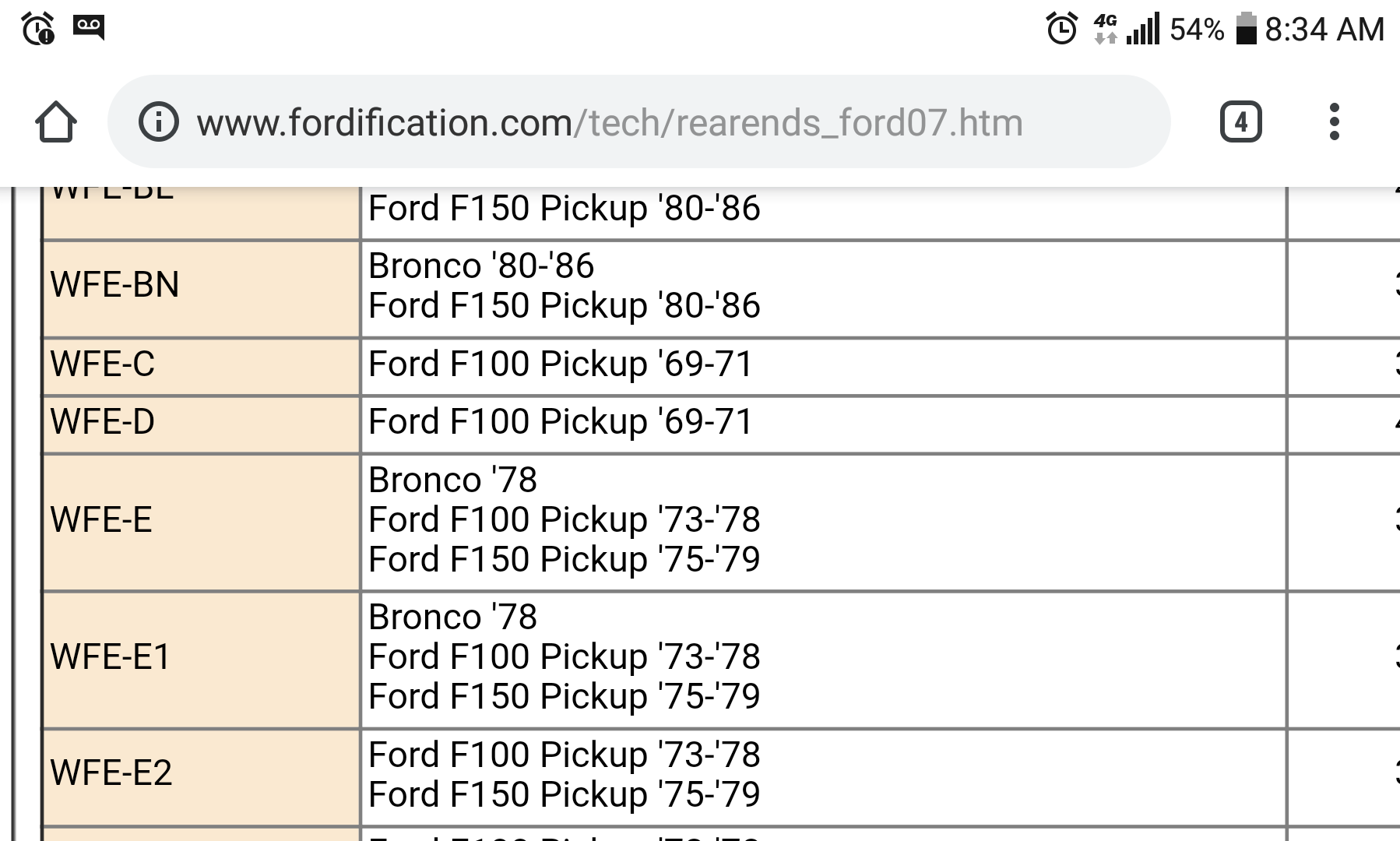The image size is (1400, 841).
Task: Tap the Ford F150 Pickup '75-'79 entry
Action: [x=563, y=558]
